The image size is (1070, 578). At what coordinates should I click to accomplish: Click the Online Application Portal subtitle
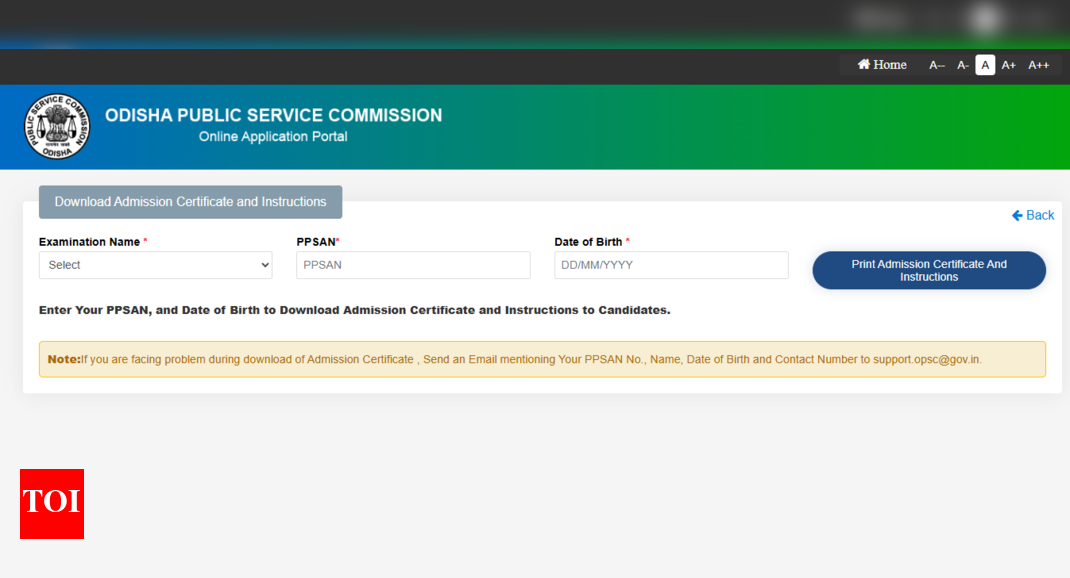point(273,137)
